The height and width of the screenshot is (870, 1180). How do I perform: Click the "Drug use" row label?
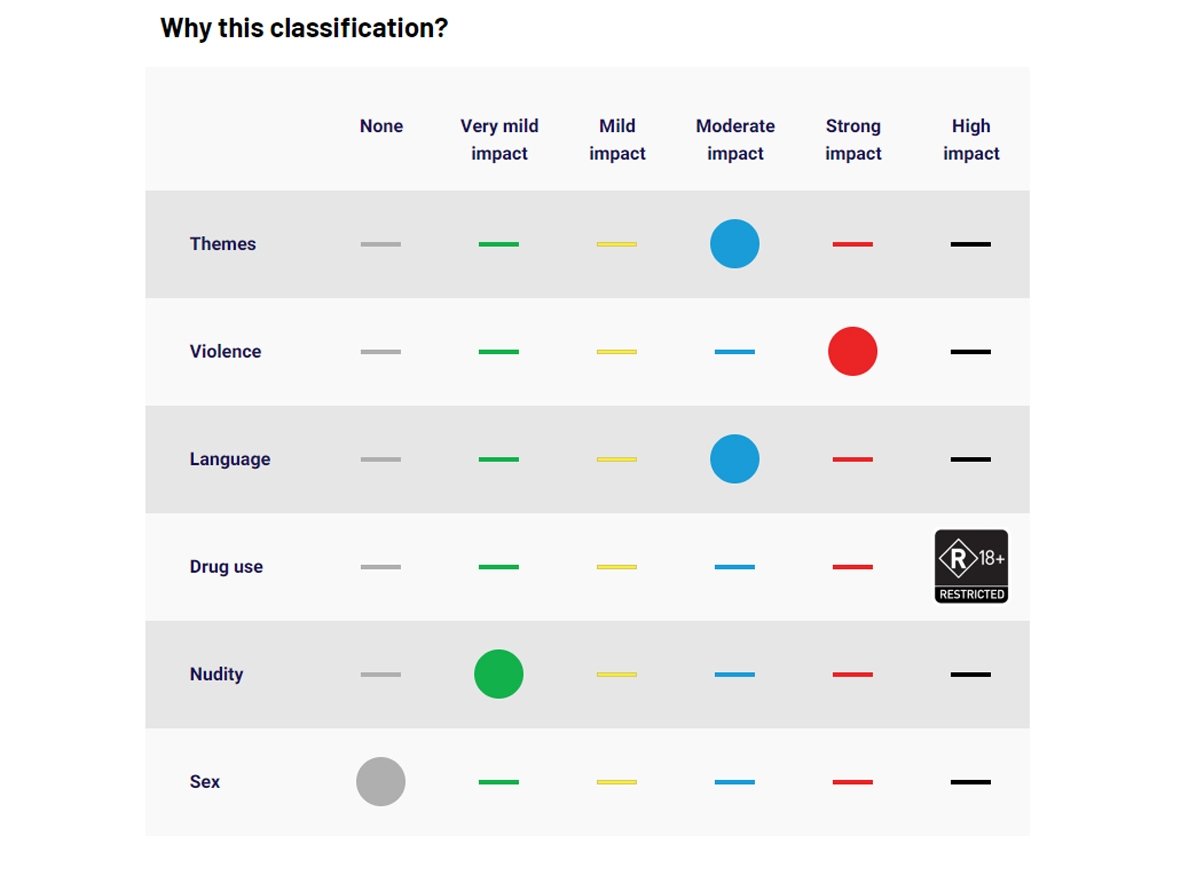pos(226,567)
